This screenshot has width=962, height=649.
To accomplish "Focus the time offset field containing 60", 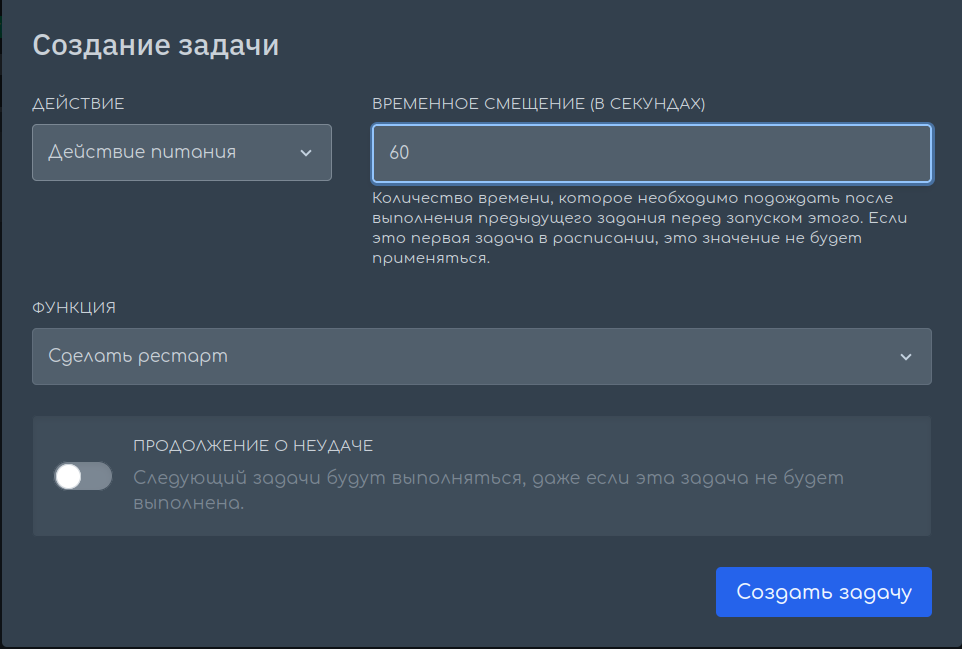I will pyautogui.click(x=652, y=153).
